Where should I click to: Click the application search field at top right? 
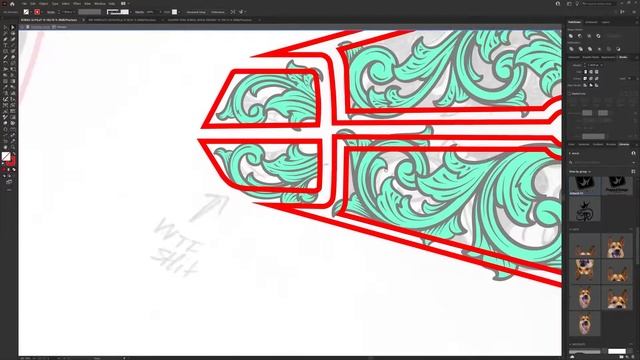[598, 4]
